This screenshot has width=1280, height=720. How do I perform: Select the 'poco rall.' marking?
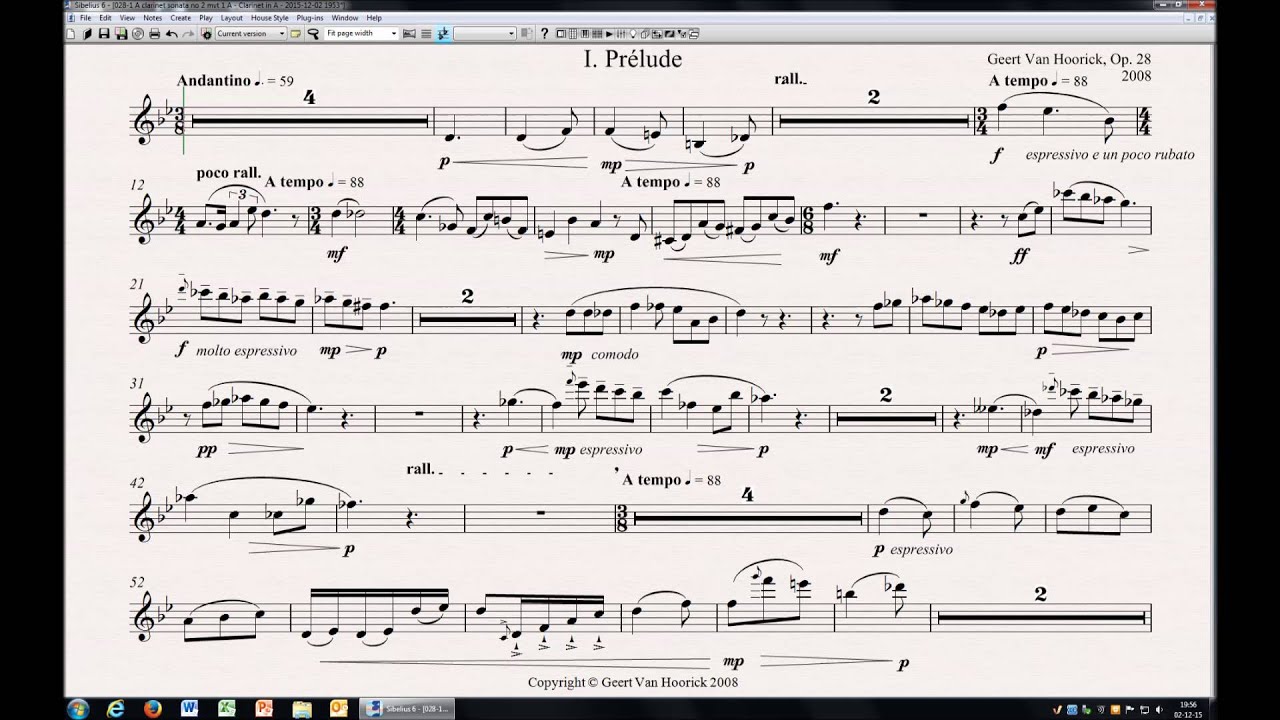pos(229,172)
